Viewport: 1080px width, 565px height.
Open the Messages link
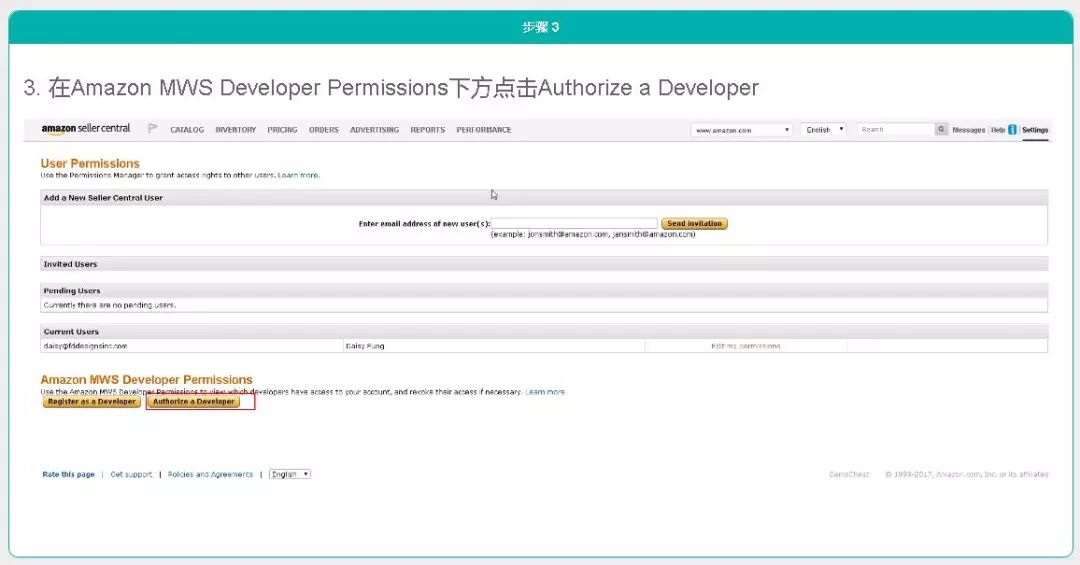tap(968, 130)
